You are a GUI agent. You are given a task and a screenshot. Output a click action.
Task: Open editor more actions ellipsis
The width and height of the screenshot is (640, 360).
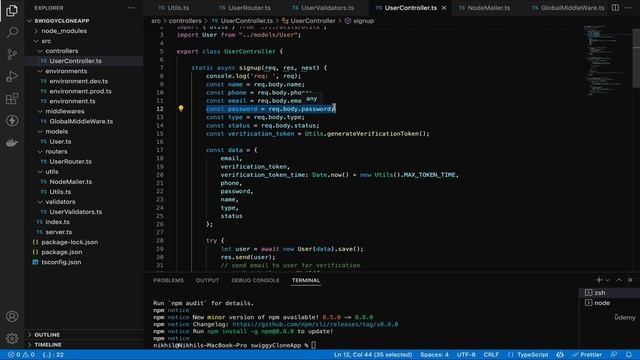[x=628, y=8]
